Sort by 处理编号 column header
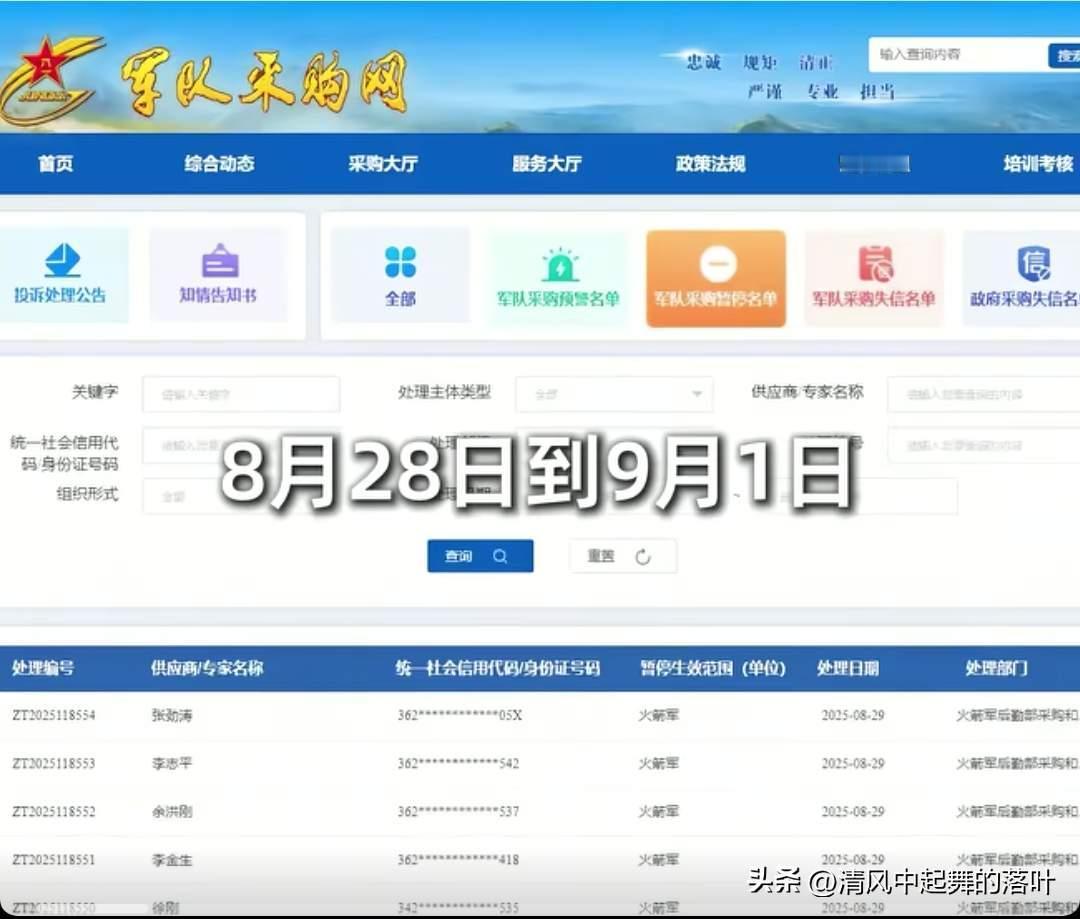Screen dimensions: 1080x919 43,668
